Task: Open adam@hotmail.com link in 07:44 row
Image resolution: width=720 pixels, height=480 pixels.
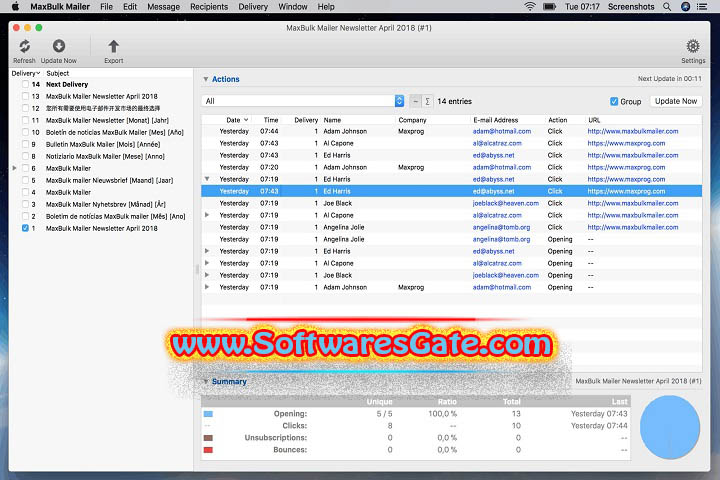Action: [502, 131]
